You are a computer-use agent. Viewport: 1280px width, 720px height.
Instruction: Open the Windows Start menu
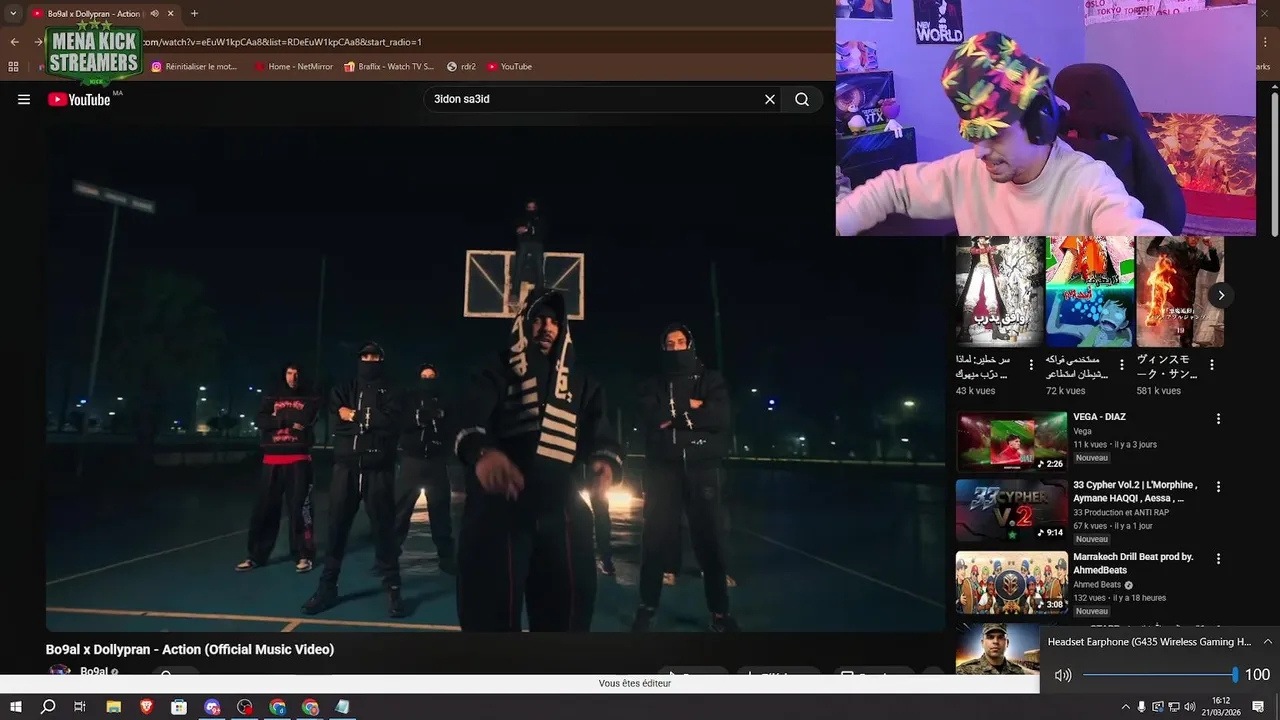(15, 707)
